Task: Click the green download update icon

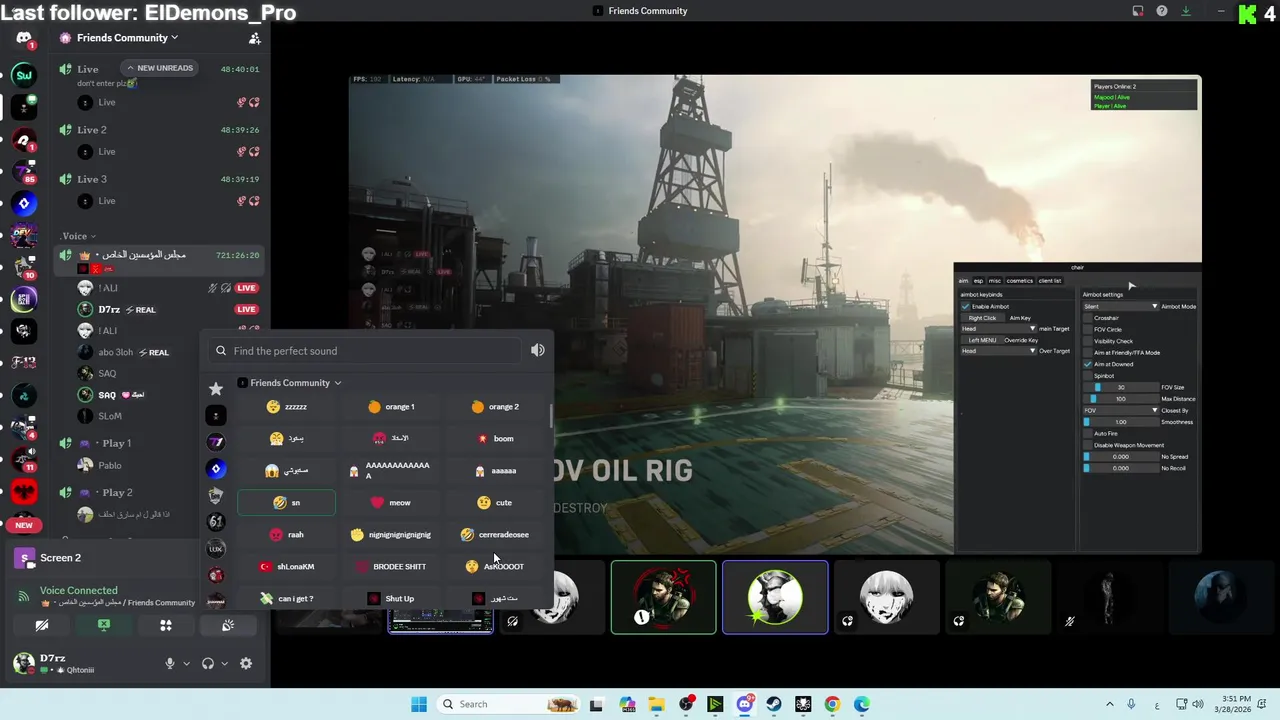Action: 1186,11
